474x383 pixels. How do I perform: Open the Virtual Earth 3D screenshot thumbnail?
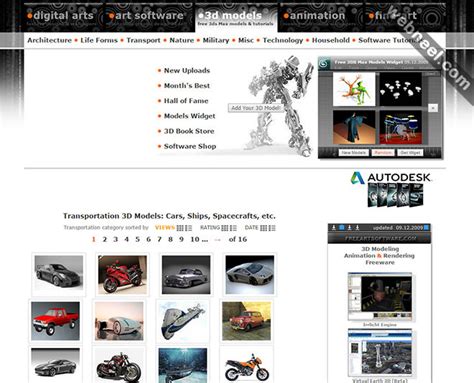380,353
